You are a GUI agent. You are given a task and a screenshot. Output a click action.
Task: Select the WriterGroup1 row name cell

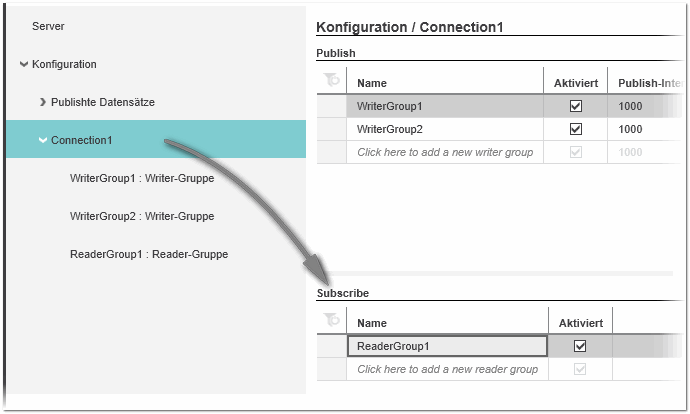[444, 106]
